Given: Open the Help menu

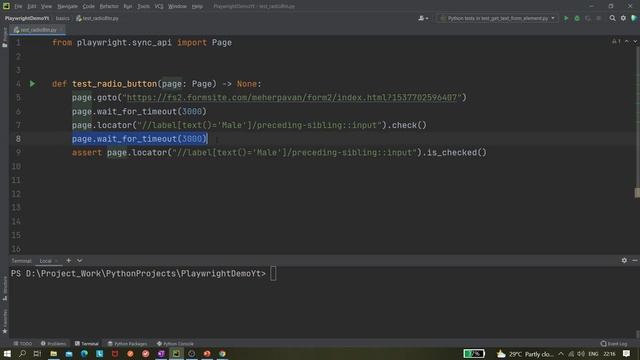Looking at the screenshot, I should pos(197,6).
